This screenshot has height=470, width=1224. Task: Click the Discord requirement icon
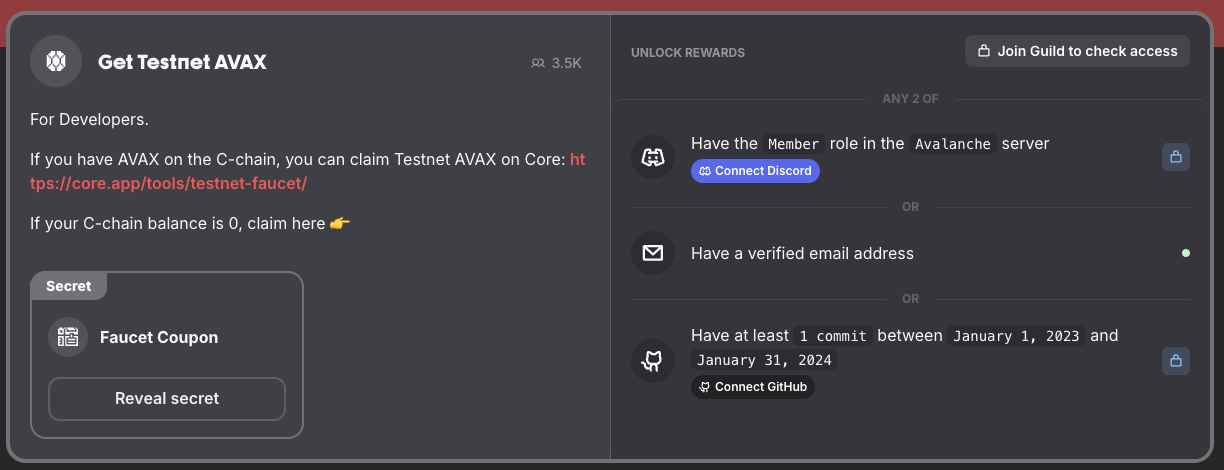pos(653,157)
